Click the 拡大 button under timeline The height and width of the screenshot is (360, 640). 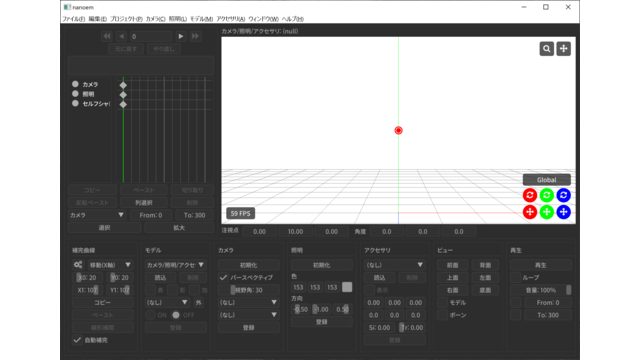tap(179, 228)
